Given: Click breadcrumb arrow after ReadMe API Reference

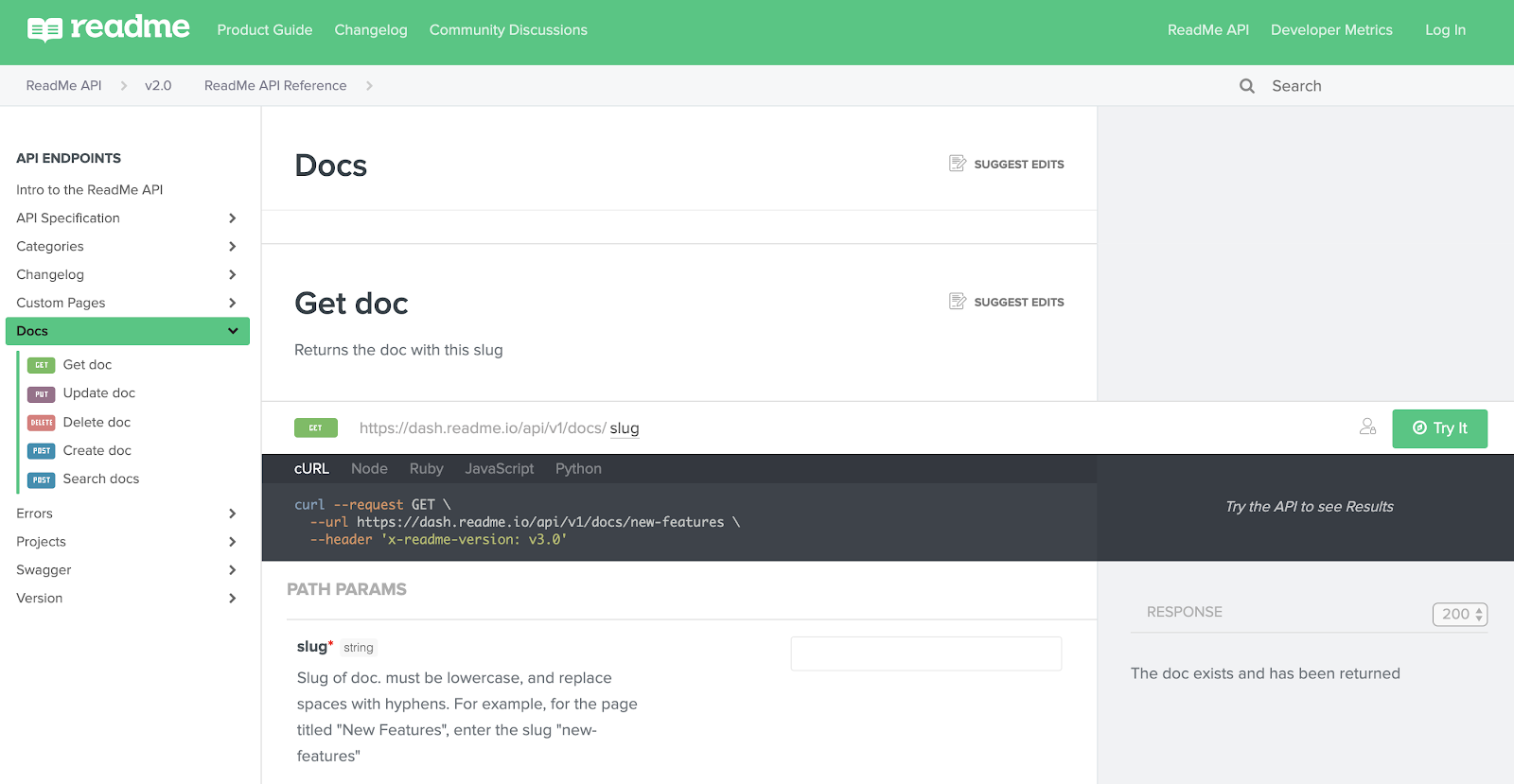Looking at the screenshot, I should tap(369, 86).
